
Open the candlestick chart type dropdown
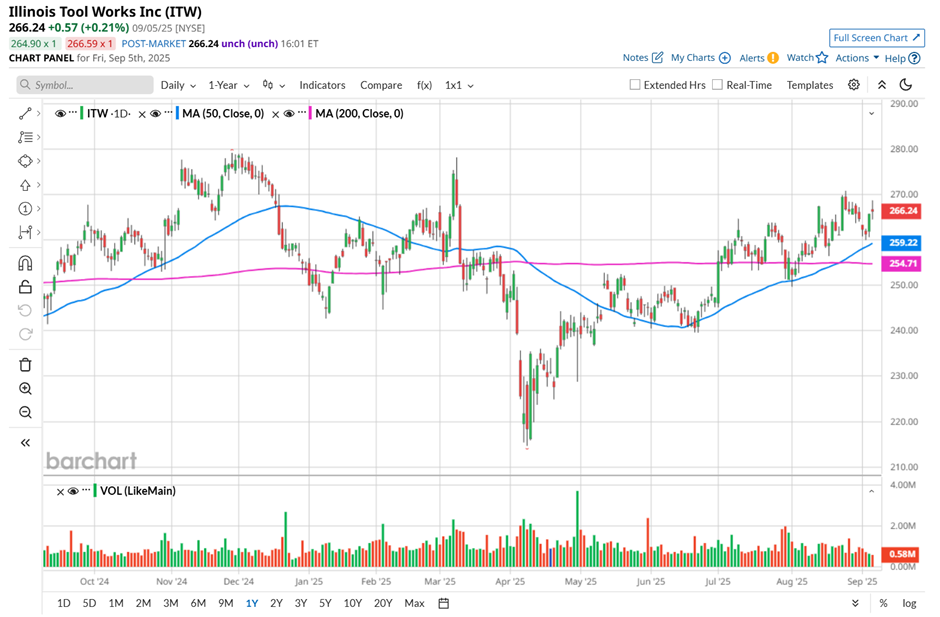(x=273, y=85)
